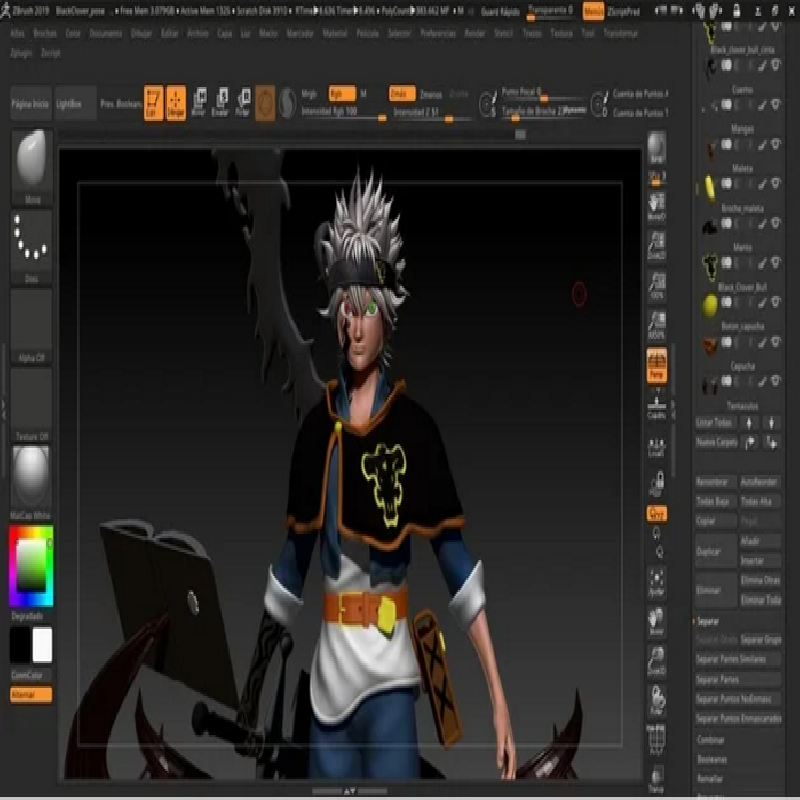Open the Alpha Off picker
Viewport: 800px width, 800px height.
(x=31, y=327)
